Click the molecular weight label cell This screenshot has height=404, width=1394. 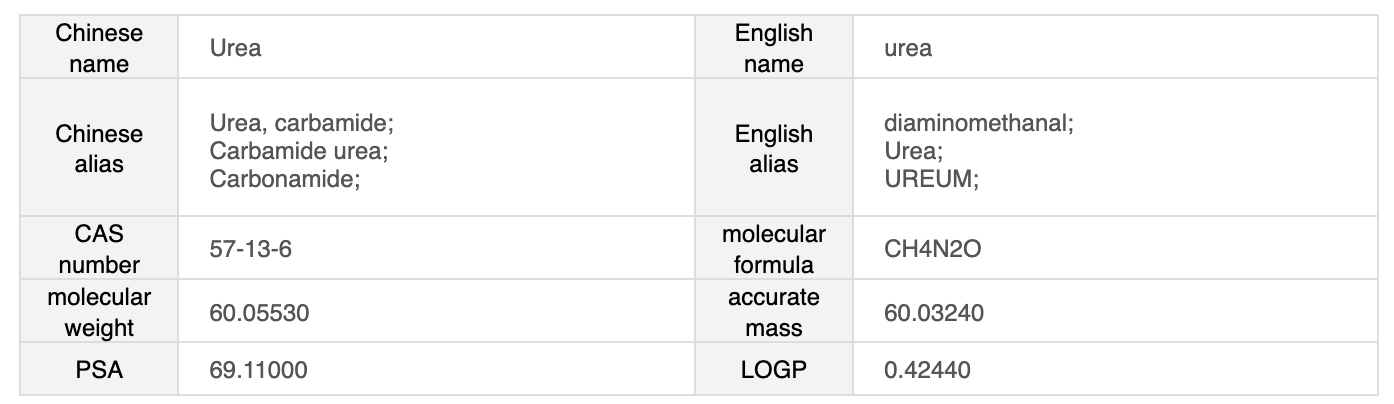99,313
